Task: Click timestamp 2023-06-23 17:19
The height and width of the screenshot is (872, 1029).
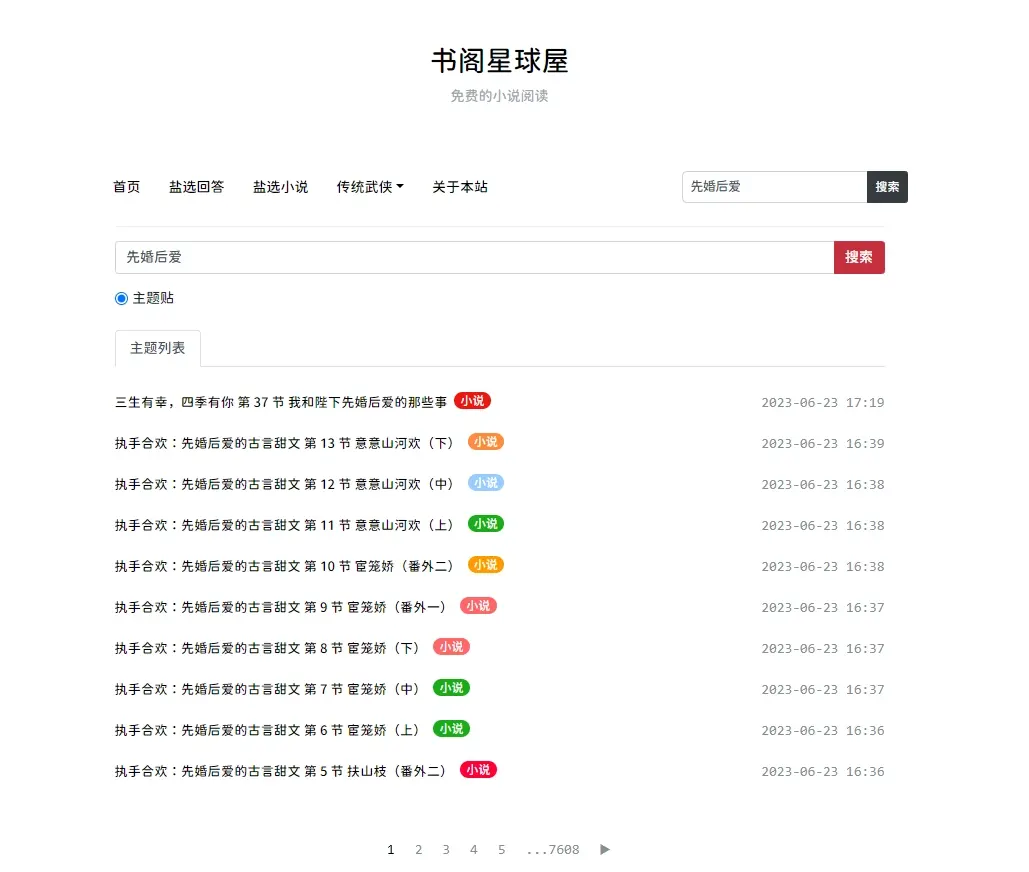Action: click(823, 402)
